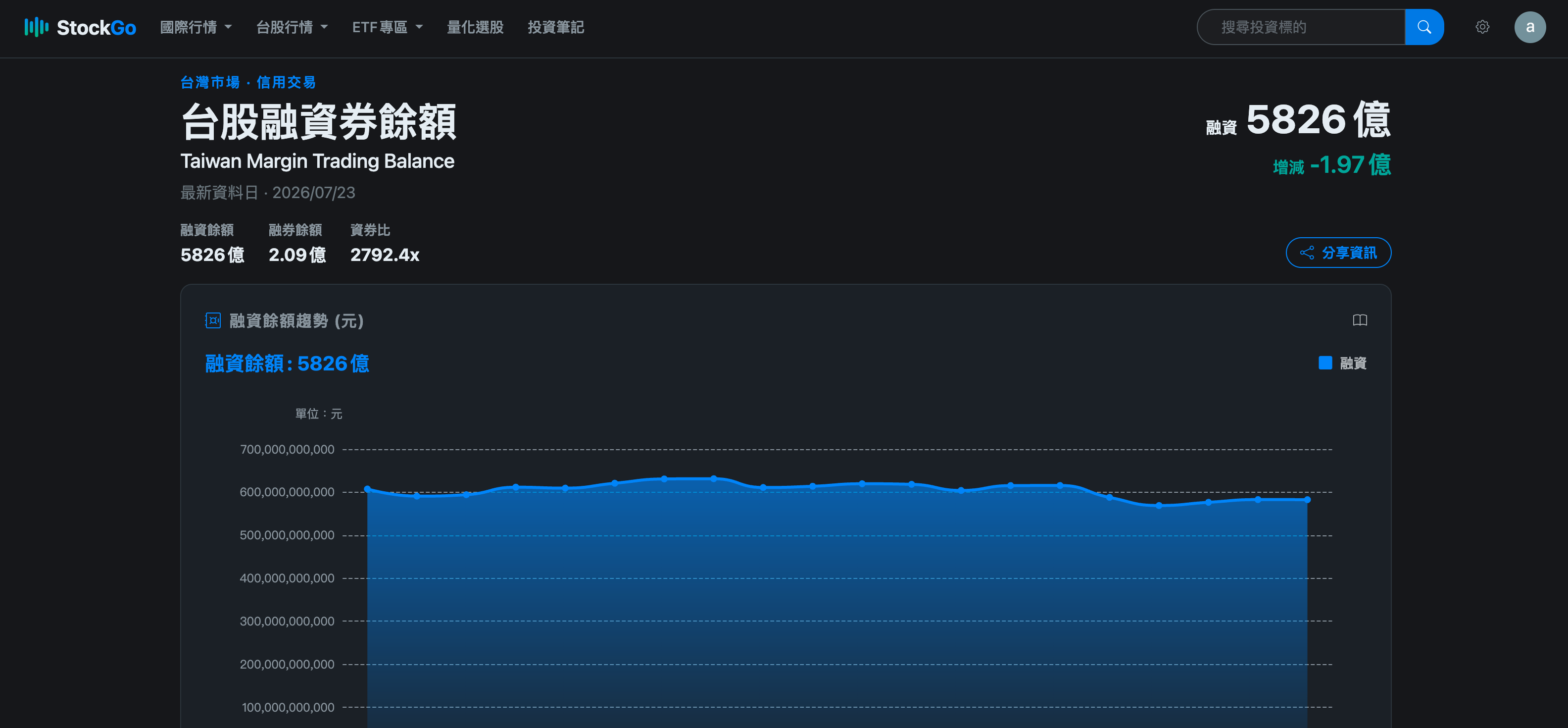Image resolution: width=1568 pixels, height=728 pixels.
Task: Click the 300,000,000,000 axis label
Action: [x=287, y=622]
